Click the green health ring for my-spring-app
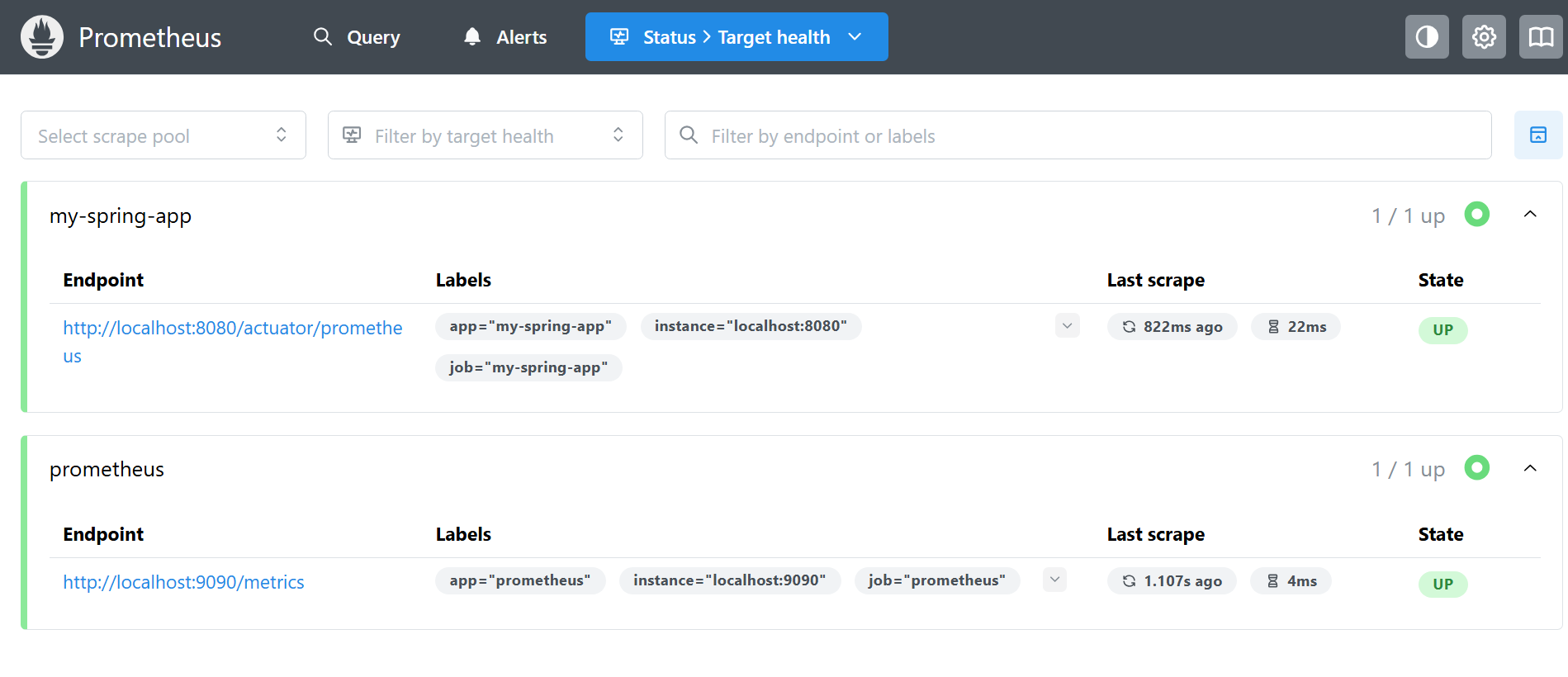This screenshot has height=677, width=1568. pos(1476,215)
